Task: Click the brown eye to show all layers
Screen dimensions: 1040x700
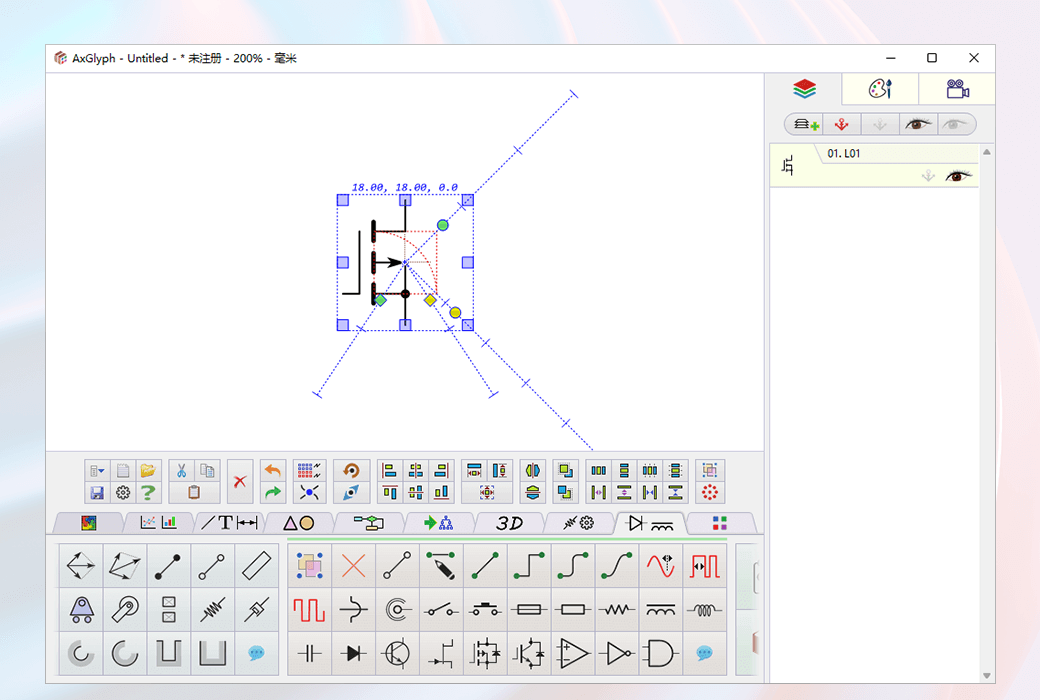Action: pyautogui.click(x=917, y=123)
